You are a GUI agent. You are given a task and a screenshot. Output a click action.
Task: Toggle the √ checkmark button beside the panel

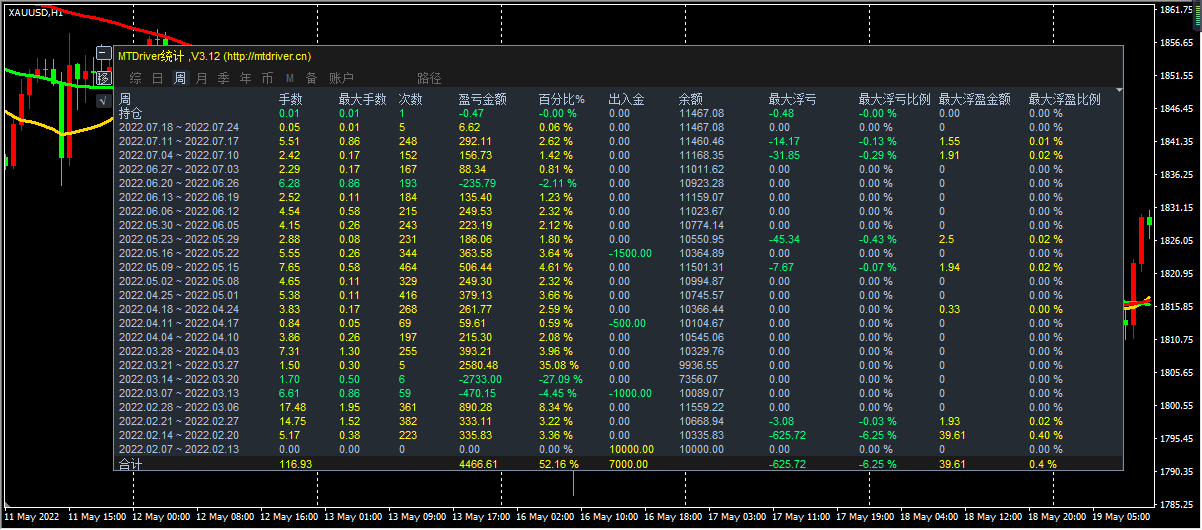tap(103, 99)
